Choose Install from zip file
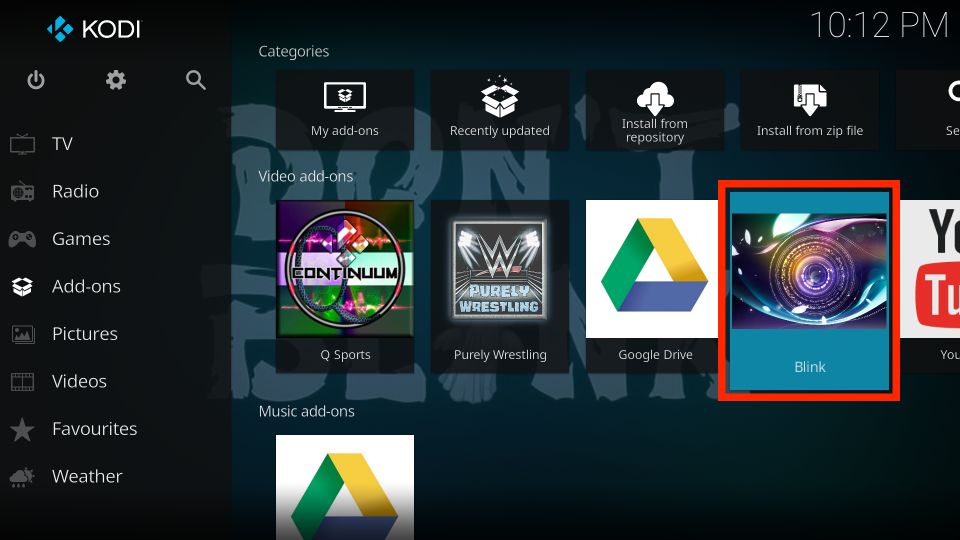This screenshot has width=960, height=540. (809, 110)
